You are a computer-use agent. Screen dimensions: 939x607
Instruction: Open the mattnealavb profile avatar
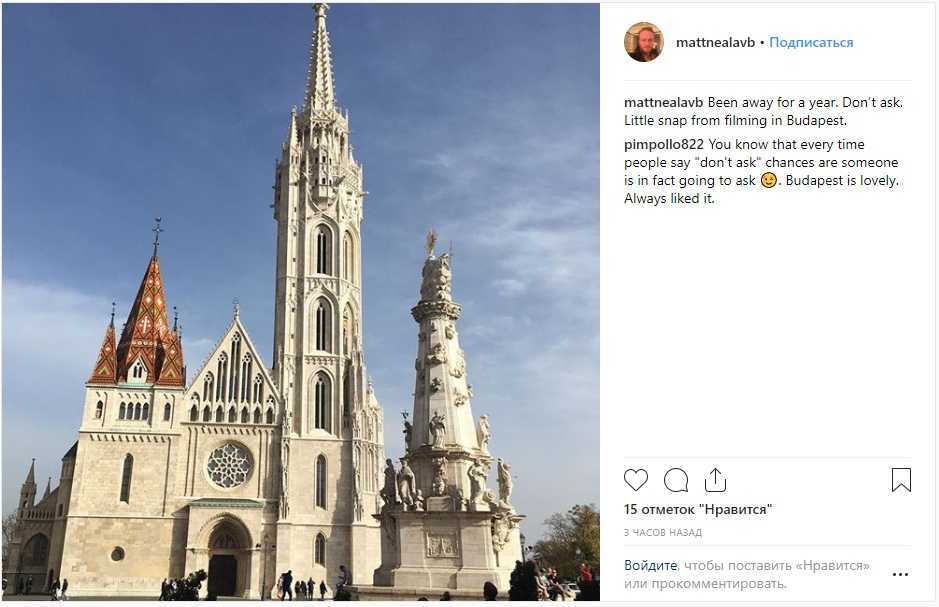tap(643, 42)
